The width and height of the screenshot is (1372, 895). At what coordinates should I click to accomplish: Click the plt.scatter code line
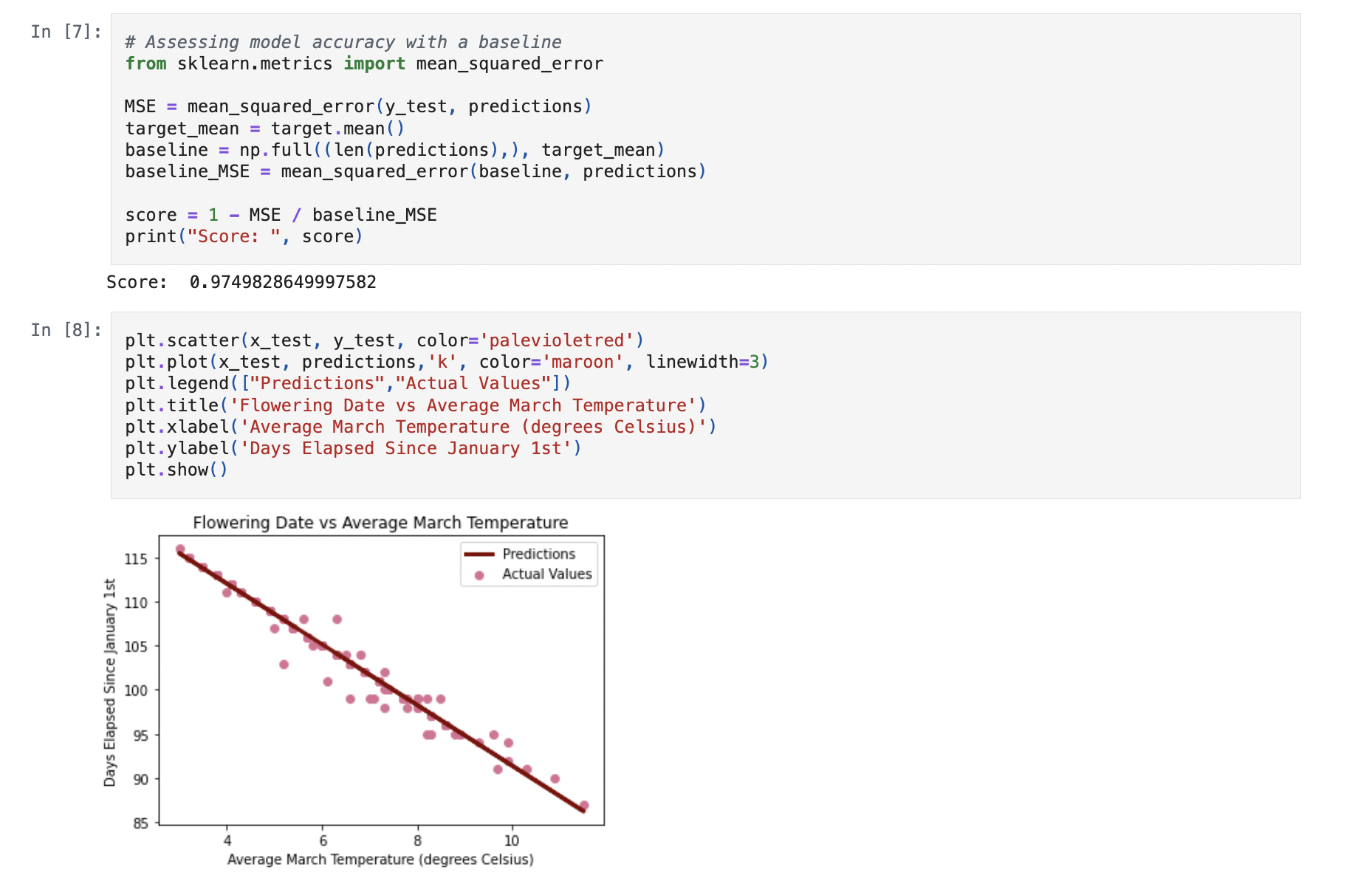(385, 340)
